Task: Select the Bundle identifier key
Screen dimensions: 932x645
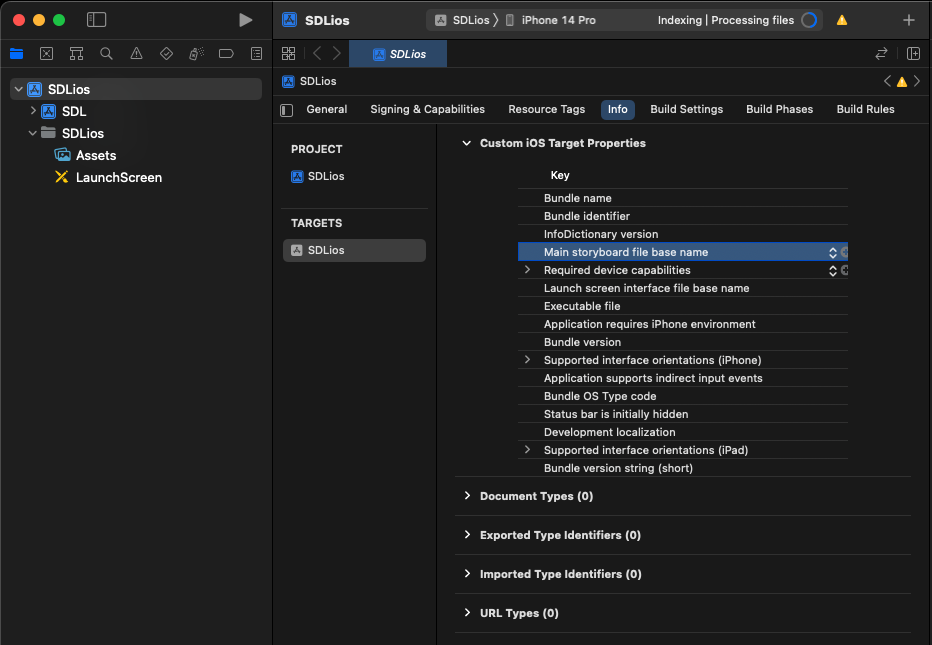Action: [x=587, y=216]
